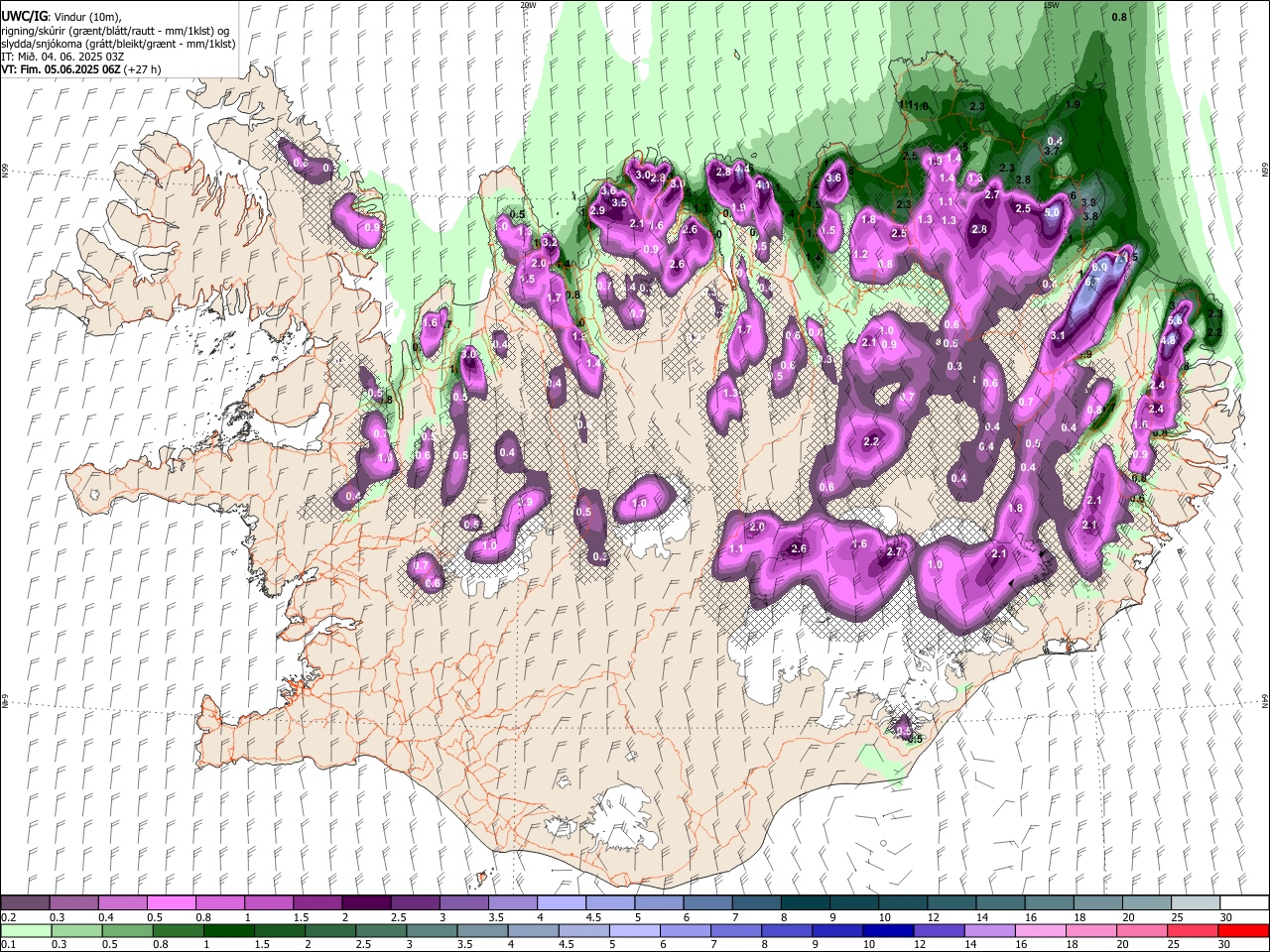Click the bold 'UWC/IG' title text

coord(24,16)
